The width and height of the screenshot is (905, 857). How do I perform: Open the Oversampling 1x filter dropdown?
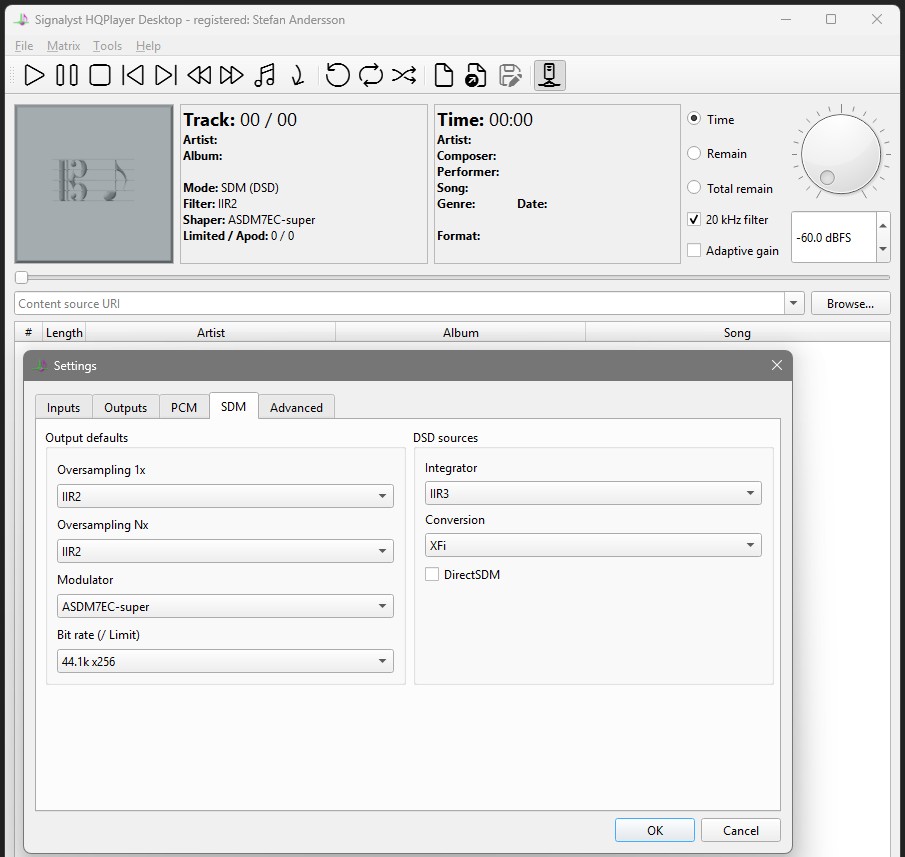coord(225,496)
